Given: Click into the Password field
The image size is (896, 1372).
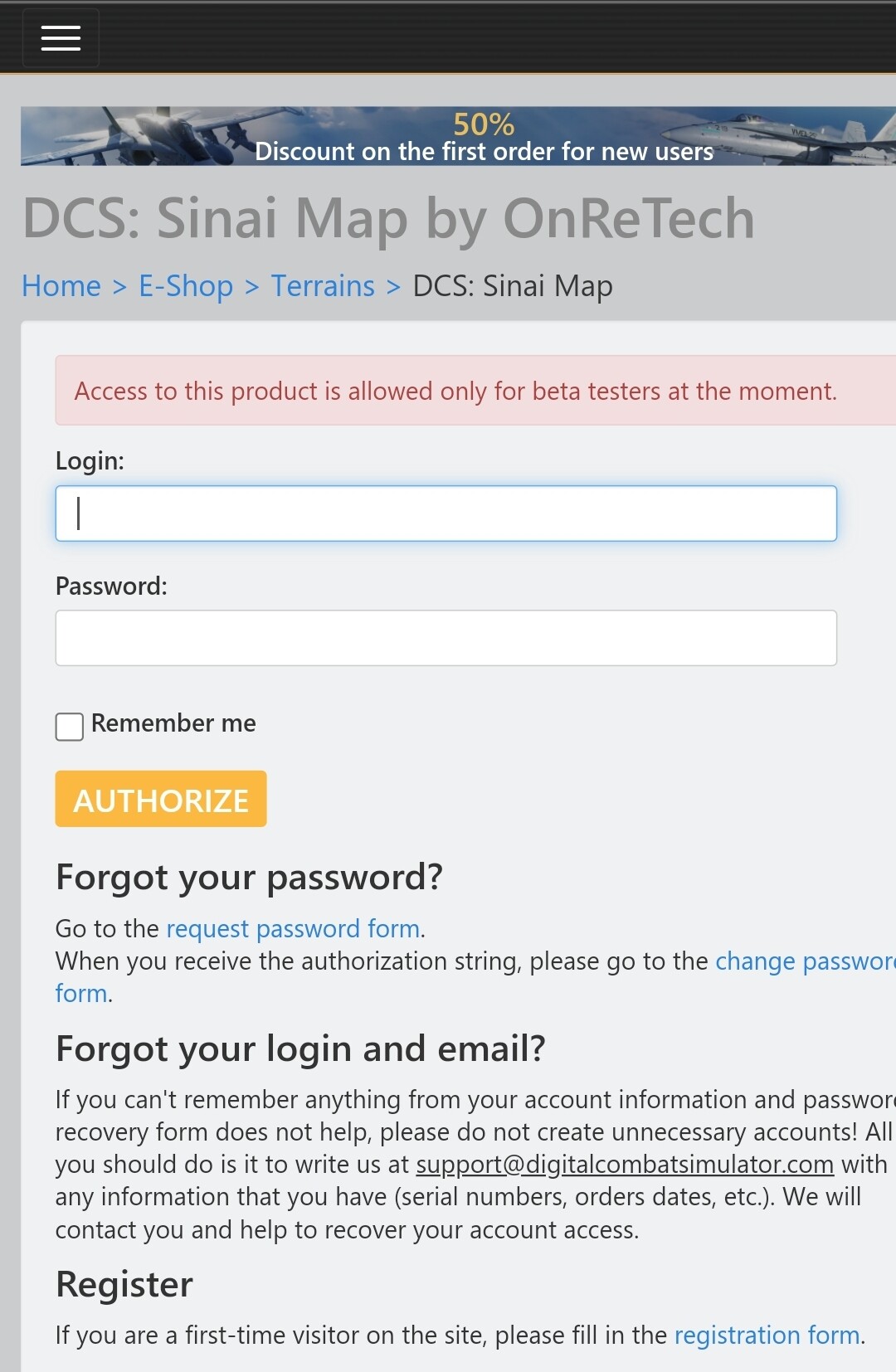Looking at the screenshot, I should click(446, 638).
